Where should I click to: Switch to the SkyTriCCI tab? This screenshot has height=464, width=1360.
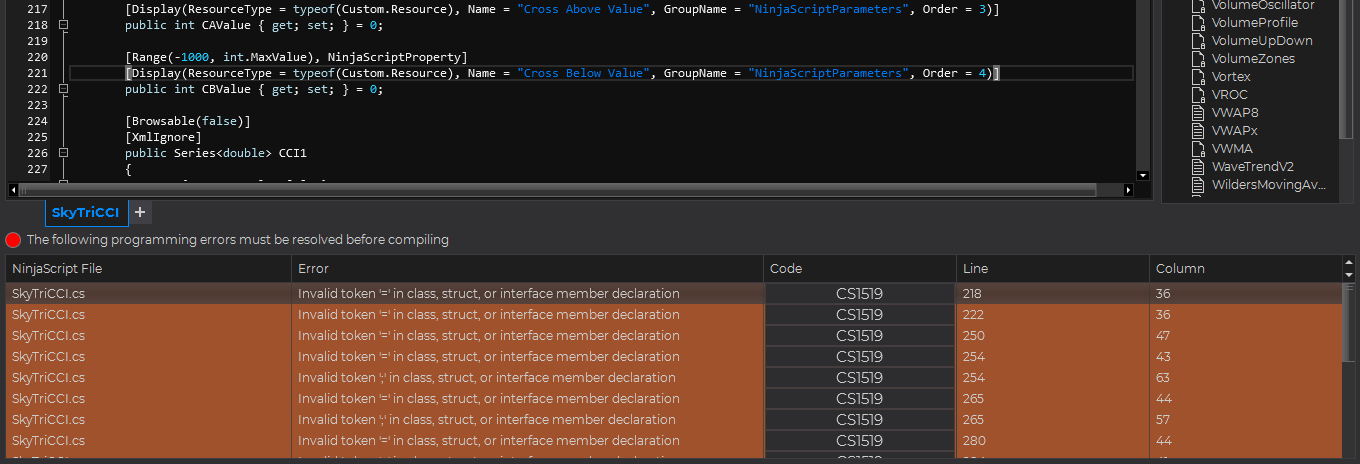pyautogui.click(x=86, y=213)
